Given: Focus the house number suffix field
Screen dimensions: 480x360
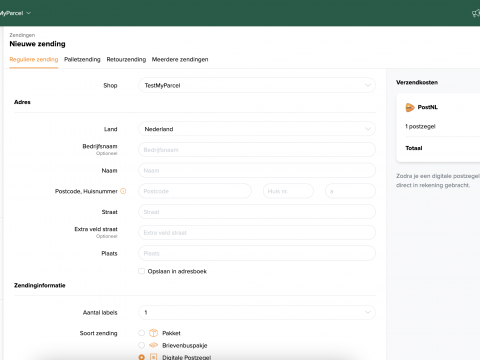Looking at the screenshot, I should point(350,191).
